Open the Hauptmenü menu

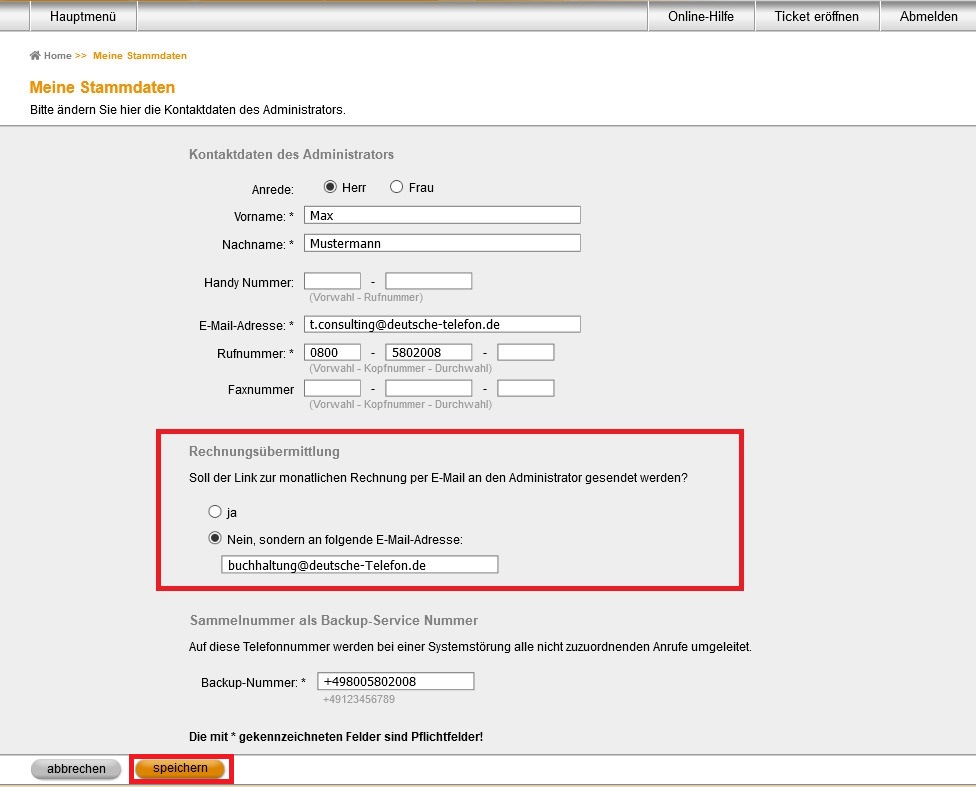coord(83,16)
